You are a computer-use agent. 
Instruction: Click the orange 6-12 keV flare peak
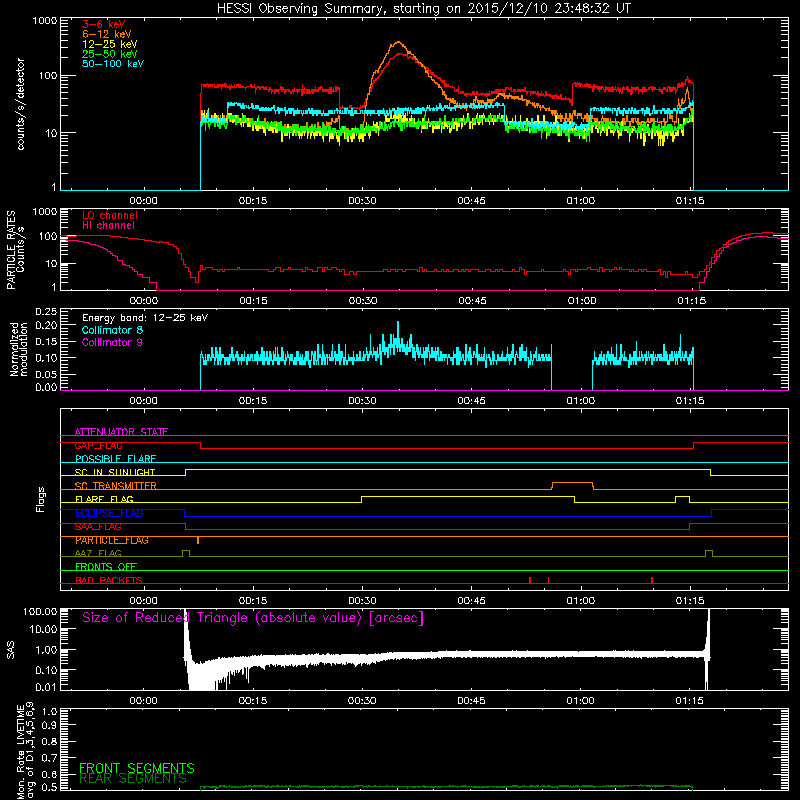(x=398, y=42)
